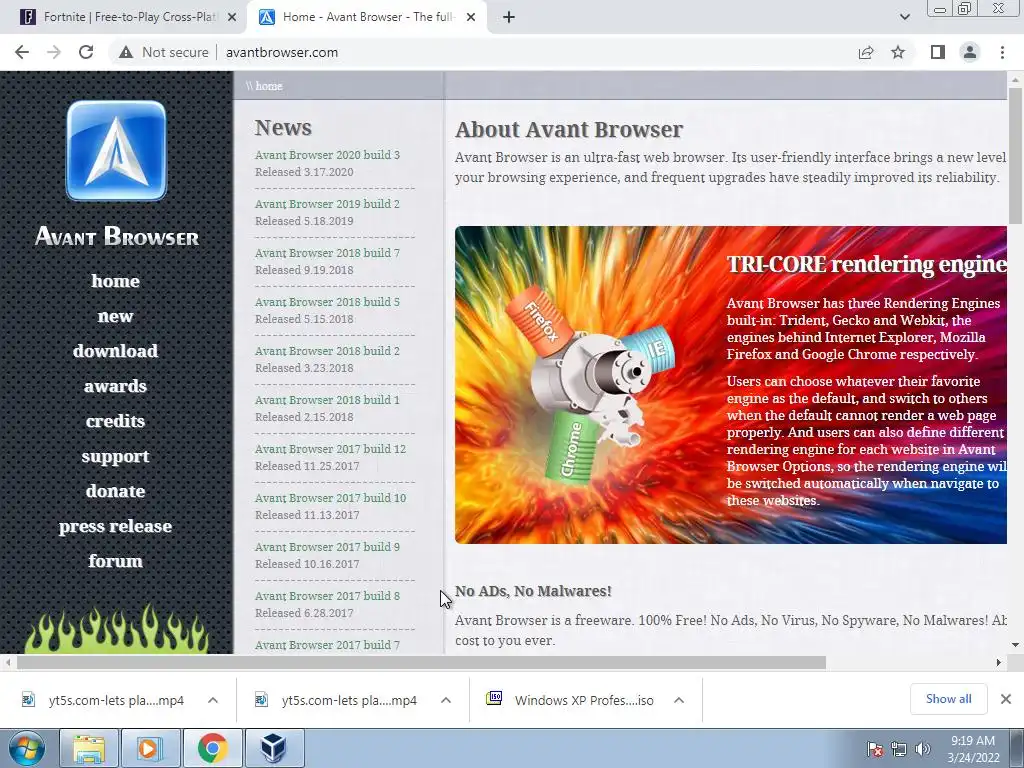This screenshot has height=768, width=1024.
Task: Share this page via share icon
Action: pos(866,52)
